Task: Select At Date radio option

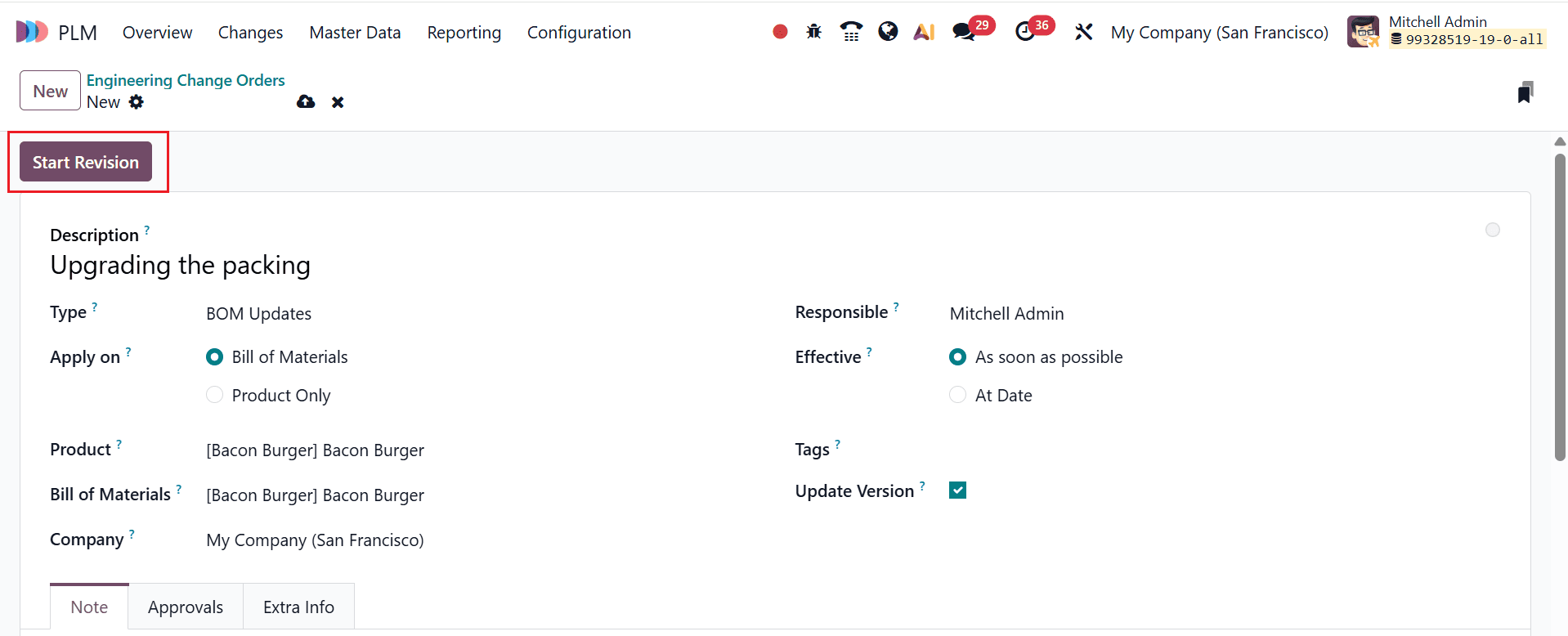Action: (957, 395)
